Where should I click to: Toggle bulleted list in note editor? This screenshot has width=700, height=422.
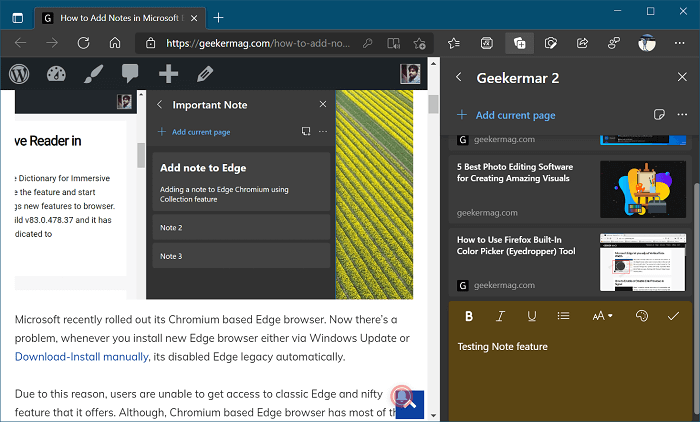[x=563, y=316]
